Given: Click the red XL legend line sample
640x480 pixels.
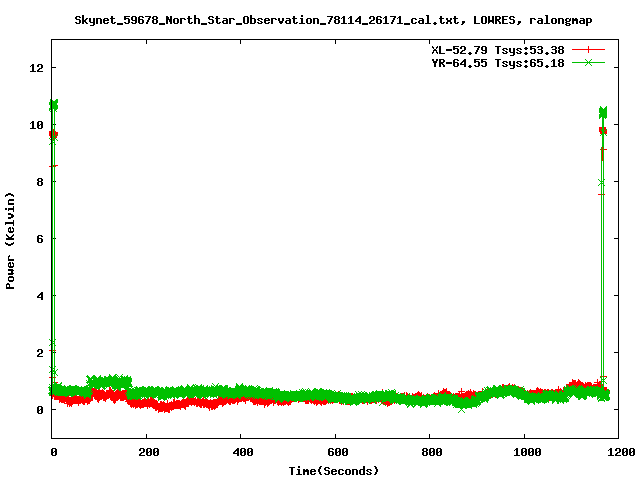Looking at the screenshot, I should click(588, 50).
